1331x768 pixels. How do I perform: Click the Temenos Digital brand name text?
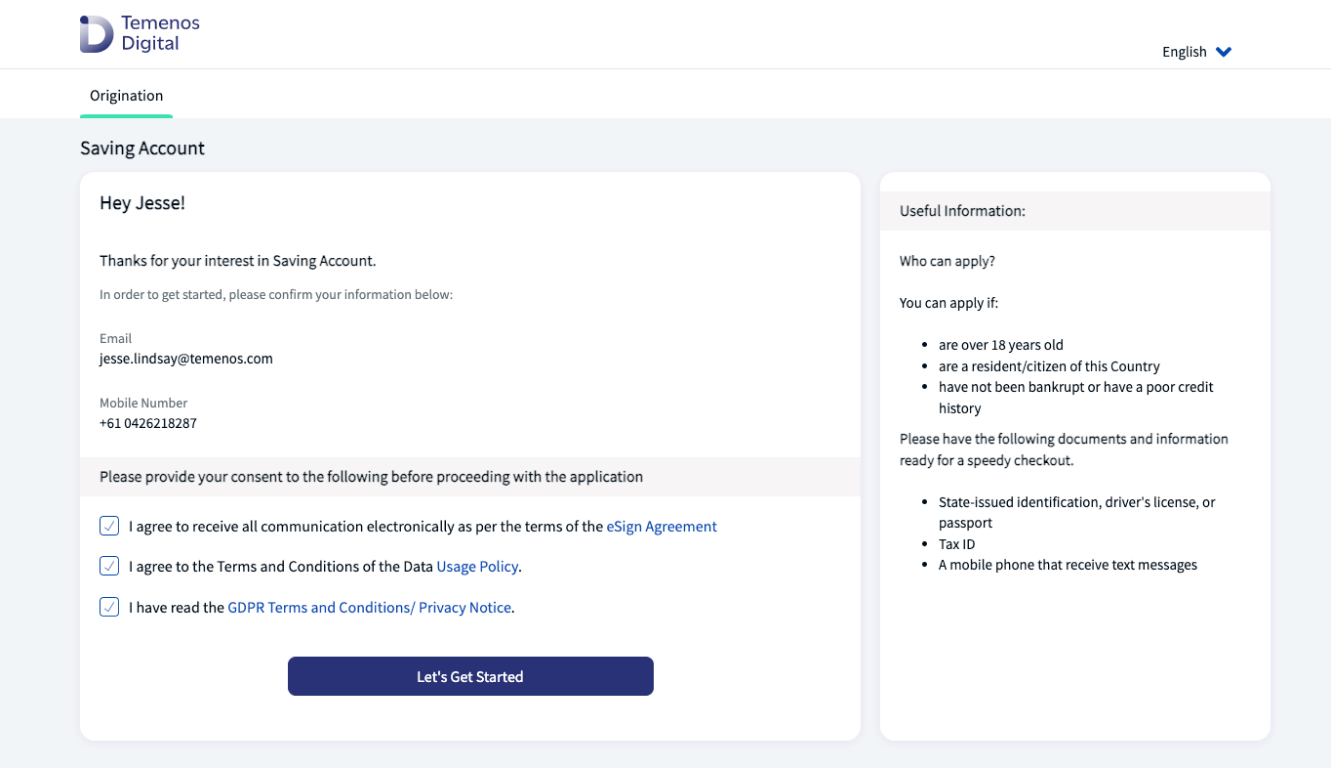pyautogui.click(x=160, y=33)
